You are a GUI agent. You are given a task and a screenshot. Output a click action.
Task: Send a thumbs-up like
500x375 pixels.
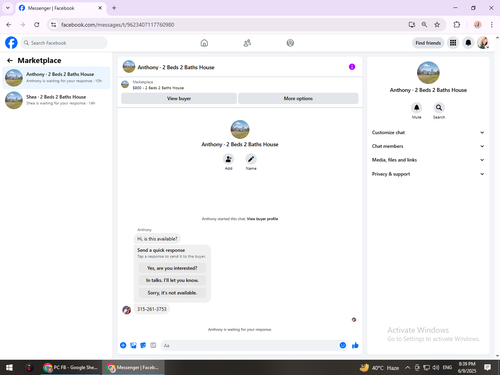pyautogui.click(x=355, y=345)
